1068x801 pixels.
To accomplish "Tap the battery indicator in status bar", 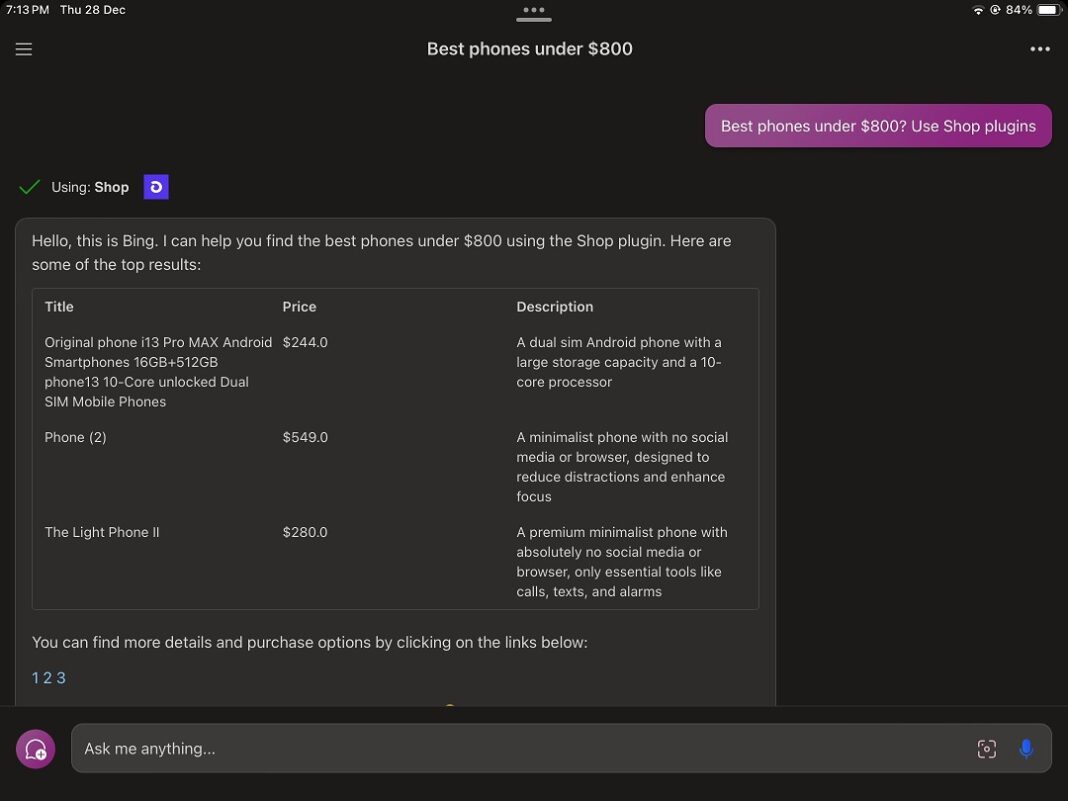I will tap(1048, 10).
